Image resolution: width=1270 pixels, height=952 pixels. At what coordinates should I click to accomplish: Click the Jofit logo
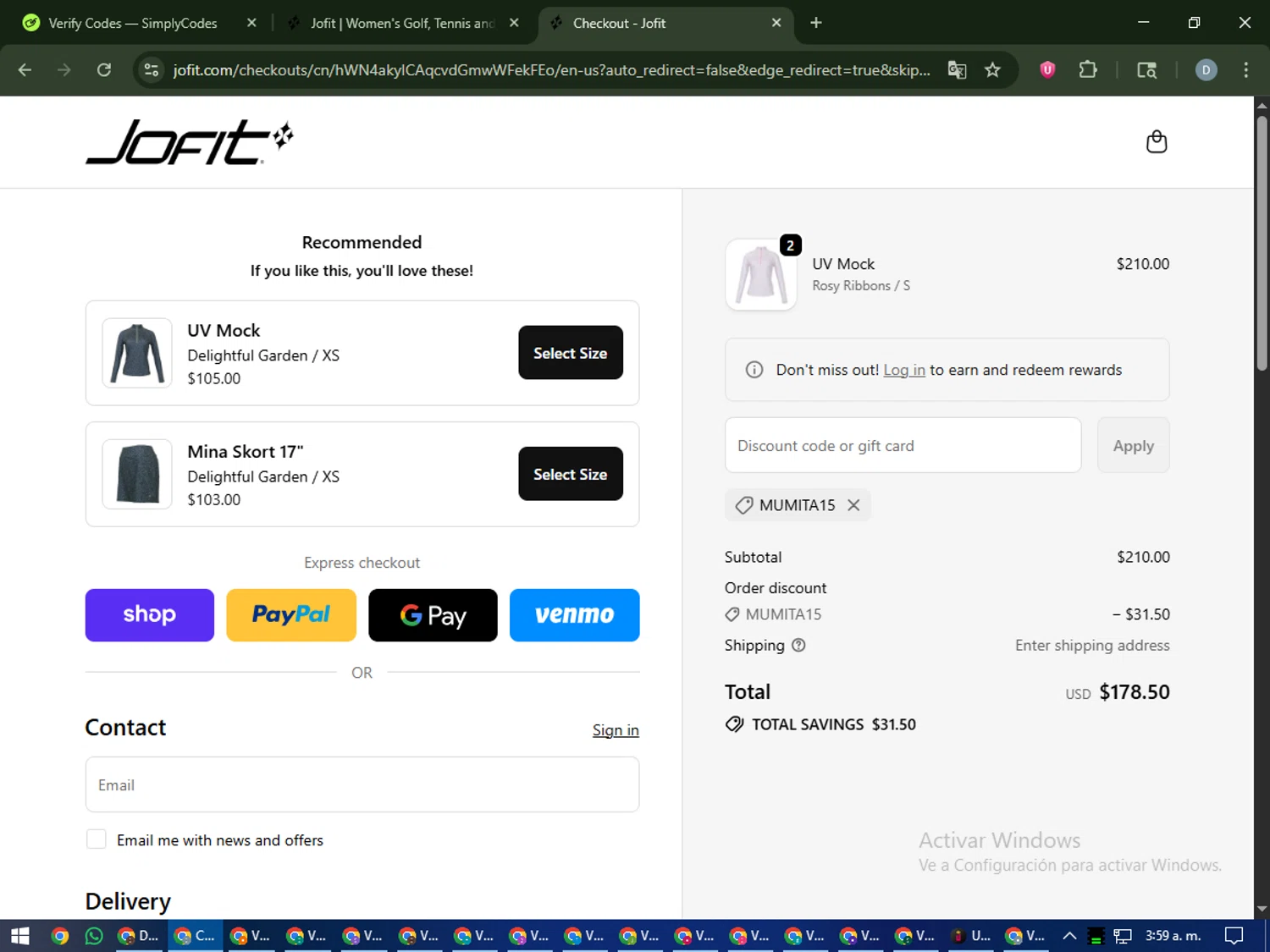pyautogui.click(x=190, y=142)
